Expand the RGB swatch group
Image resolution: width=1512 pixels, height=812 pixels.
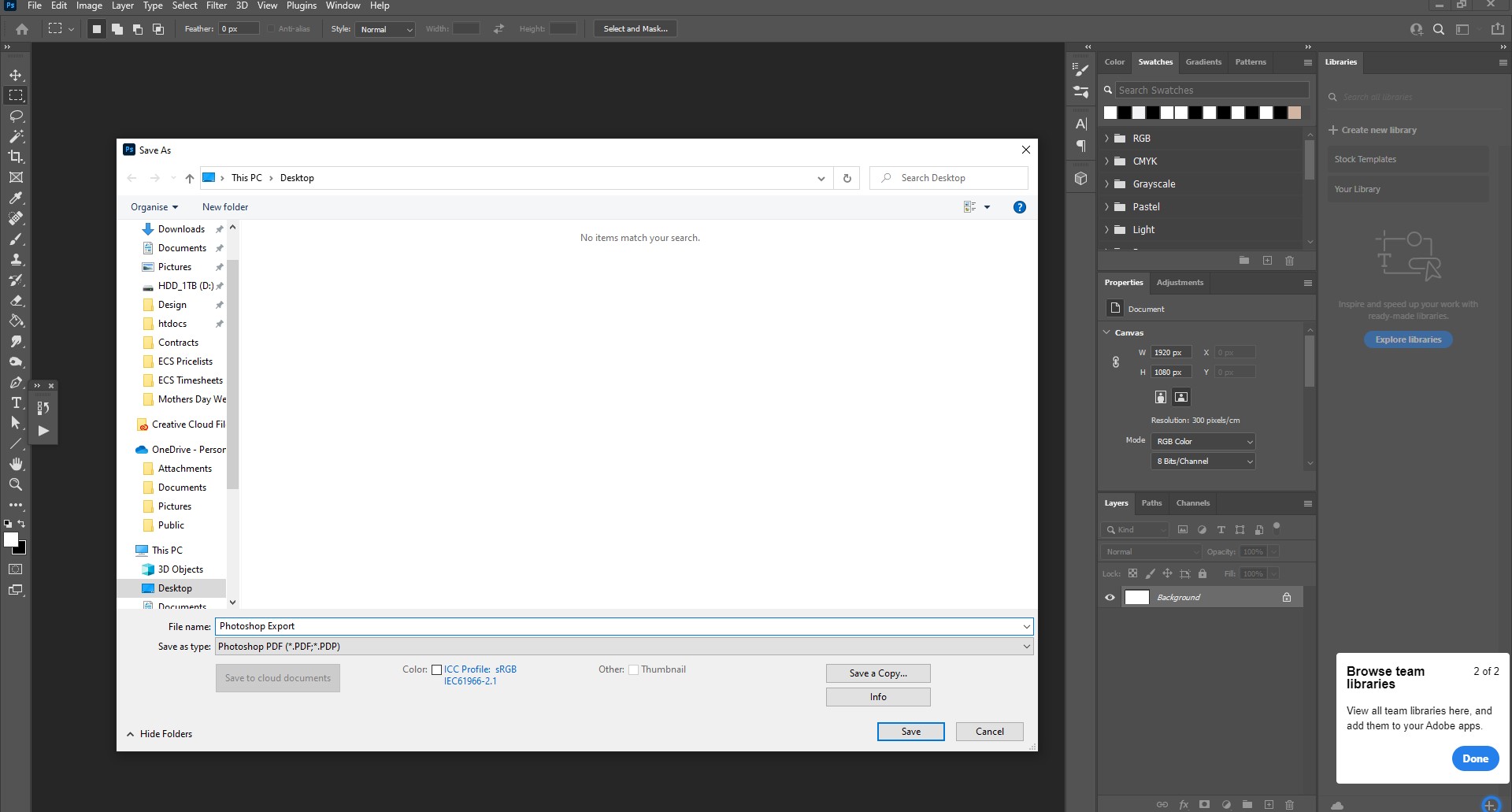1107,138
